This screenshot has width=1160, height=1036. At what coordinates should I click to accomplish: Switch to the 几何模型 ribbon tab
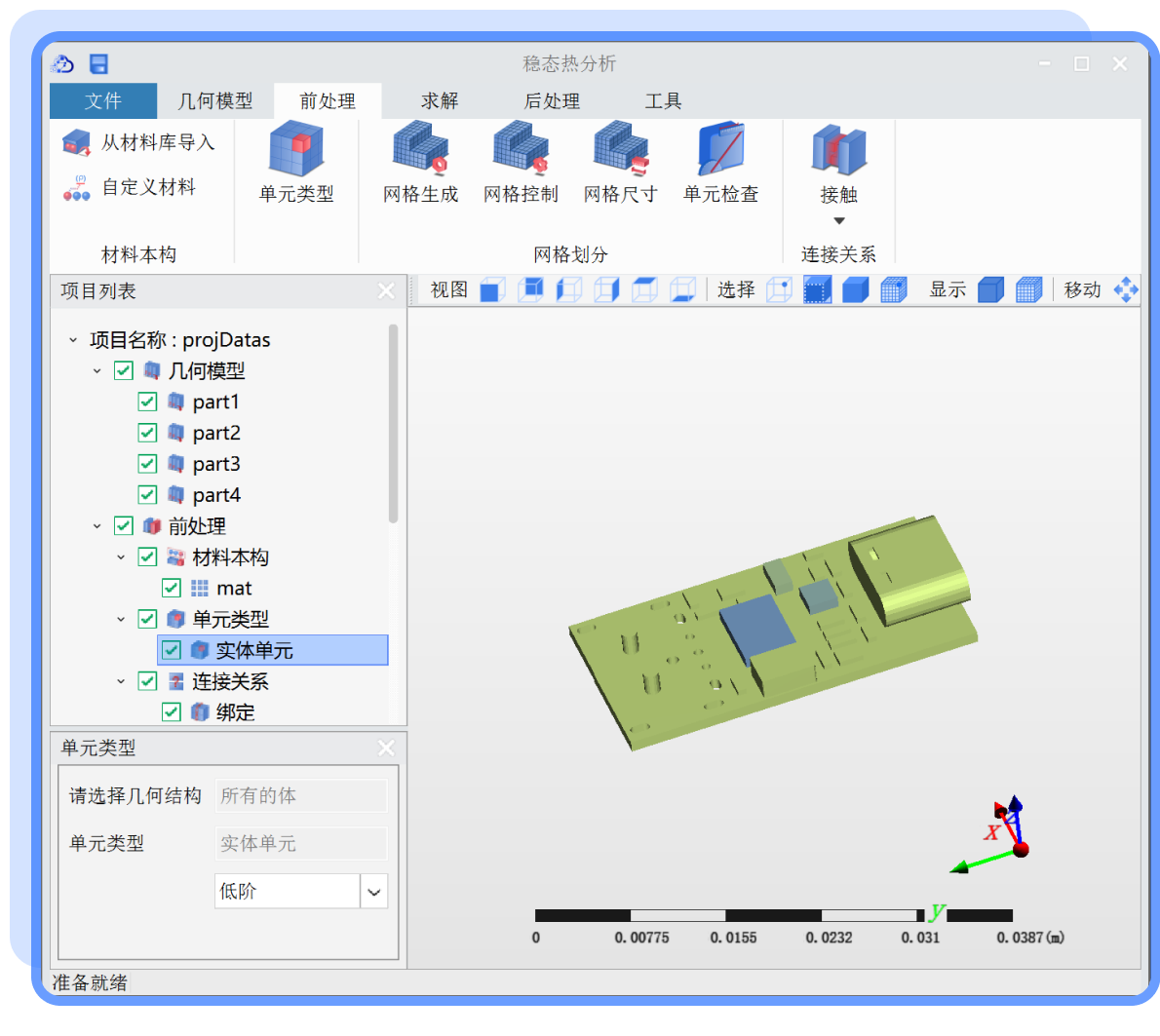215,100
